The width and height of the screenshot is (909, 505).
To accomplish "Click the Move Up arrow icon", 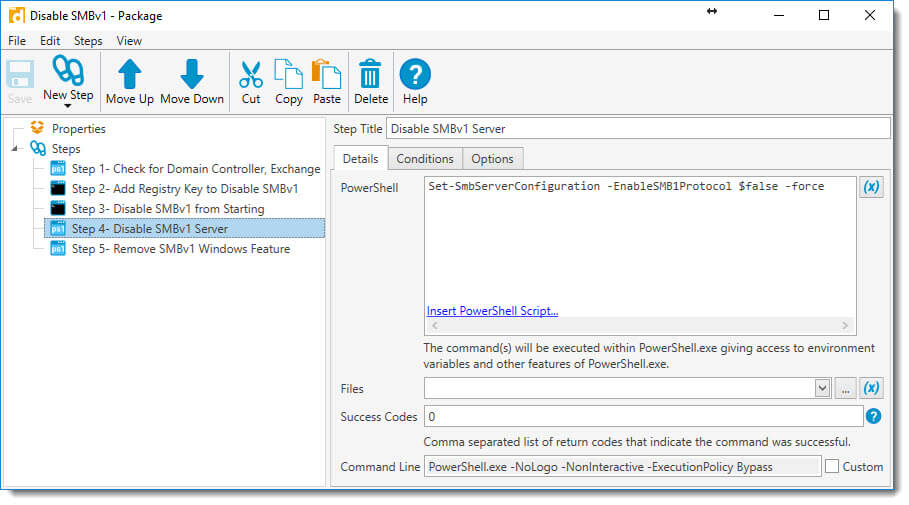I will point(129,74).
